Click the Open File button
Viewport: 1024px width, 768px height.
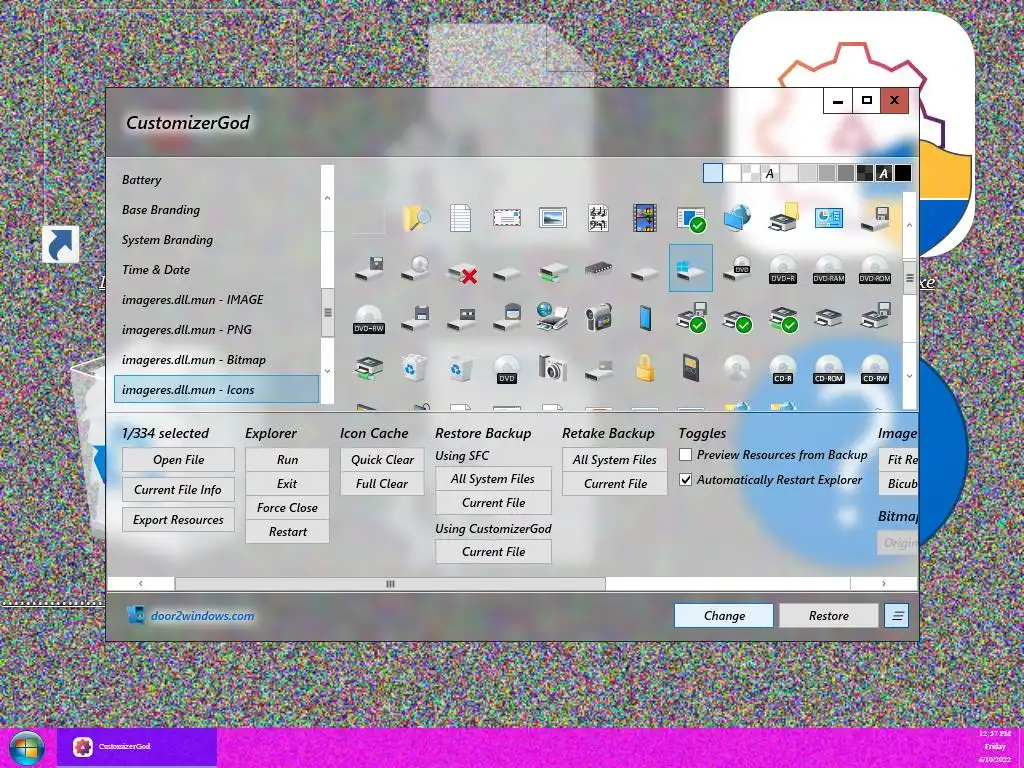click(178, 459)
